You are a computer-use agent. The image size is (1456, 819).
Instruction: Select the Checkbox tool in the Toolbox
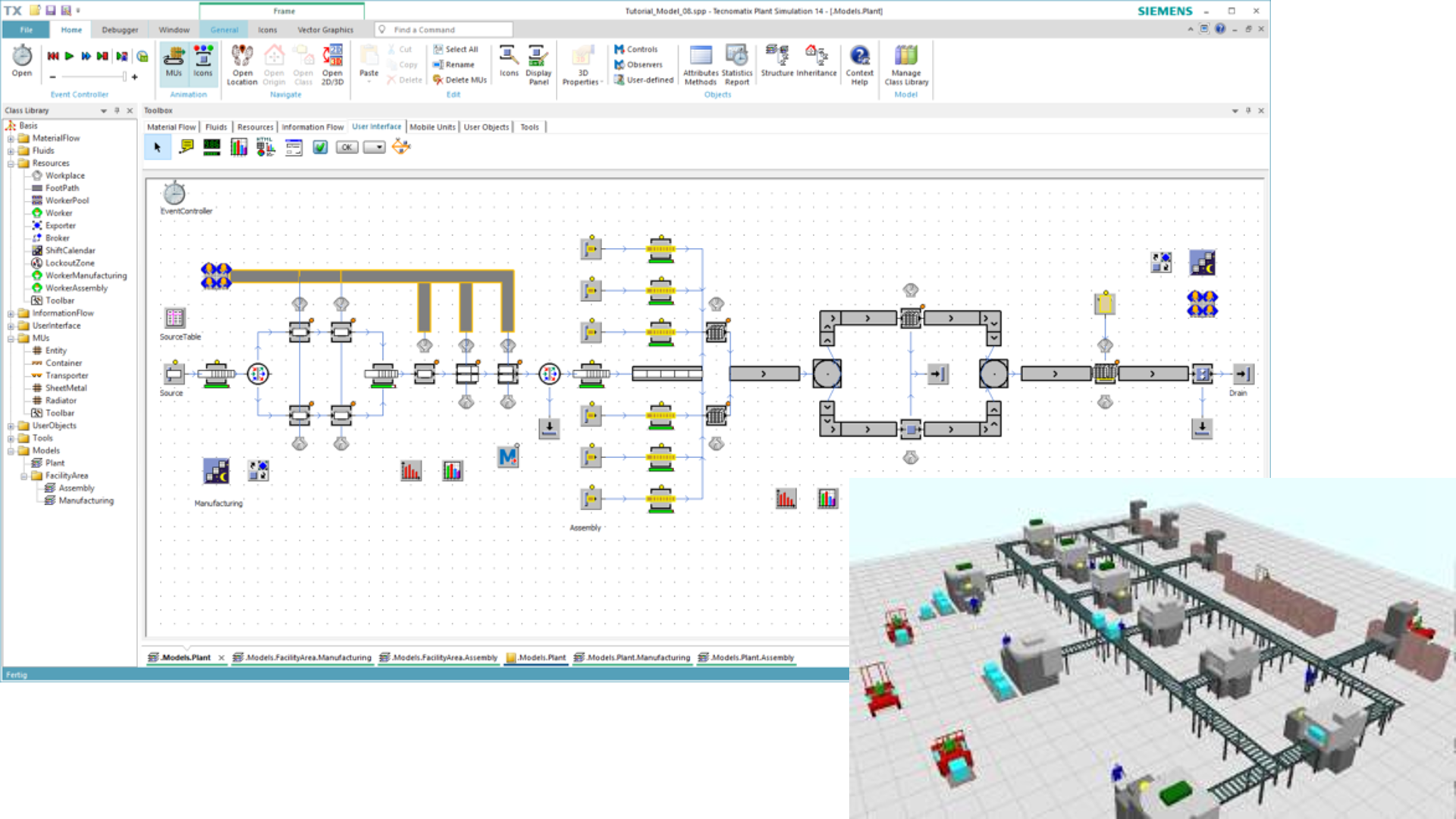320,147
